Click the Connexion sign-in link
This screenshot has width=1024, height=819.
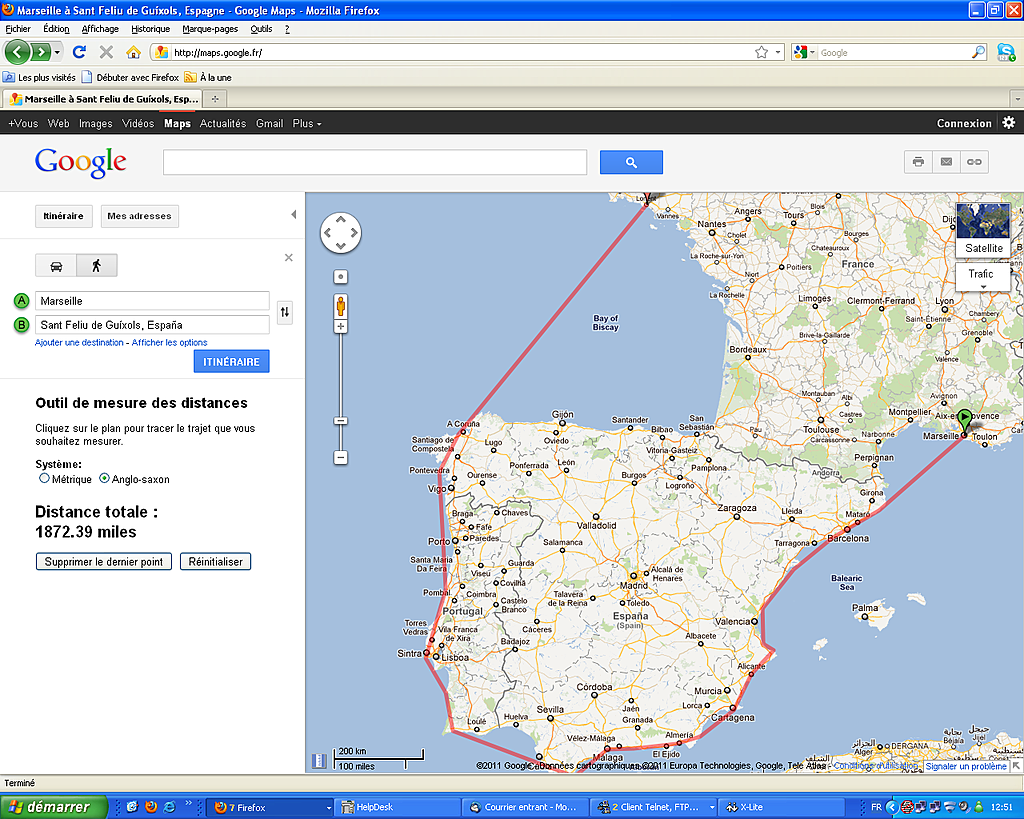click(x=964, y=123)
